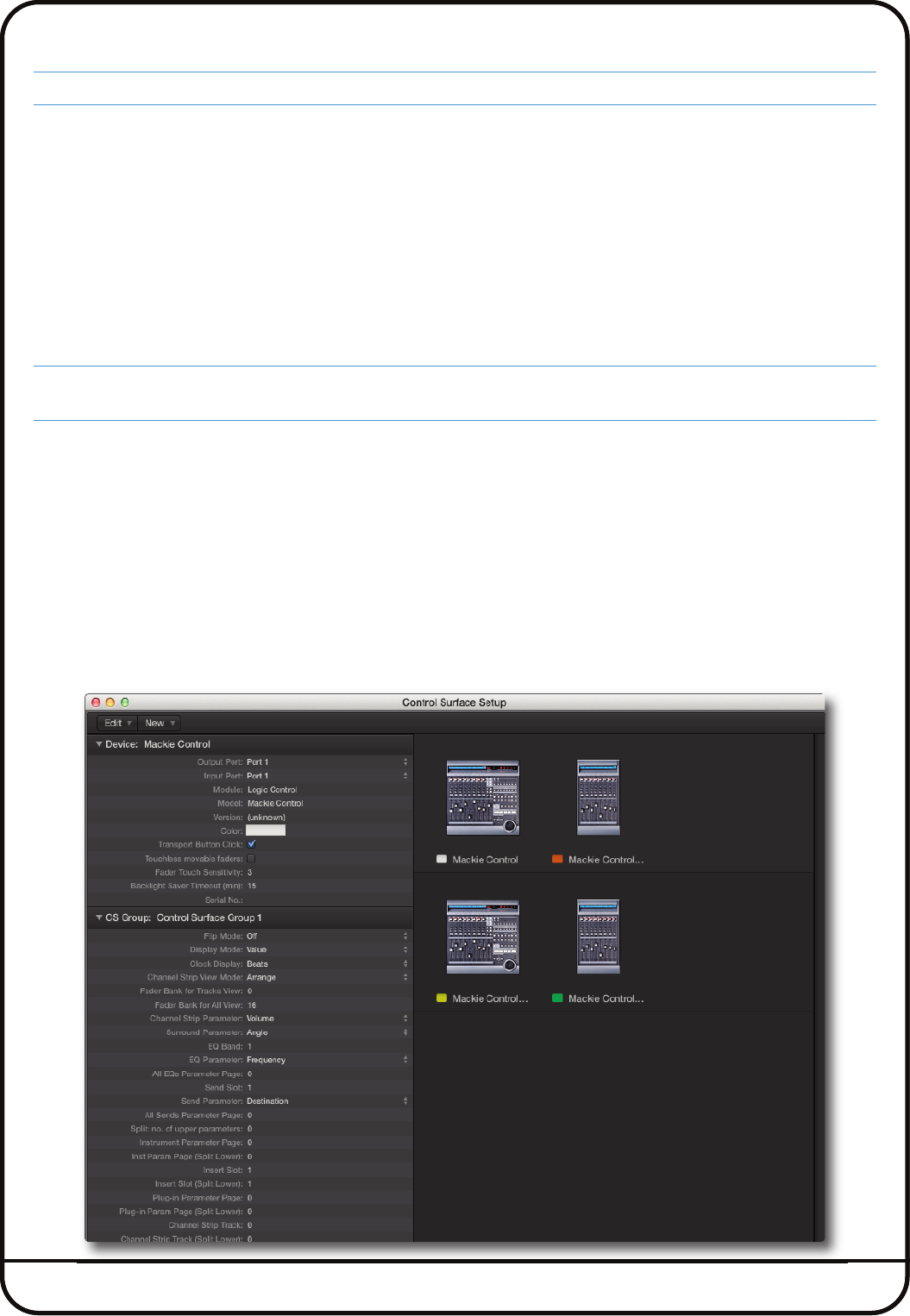
Task: Select the orange-labeled Mackie Control extender icon
Action: click(599, 798)
